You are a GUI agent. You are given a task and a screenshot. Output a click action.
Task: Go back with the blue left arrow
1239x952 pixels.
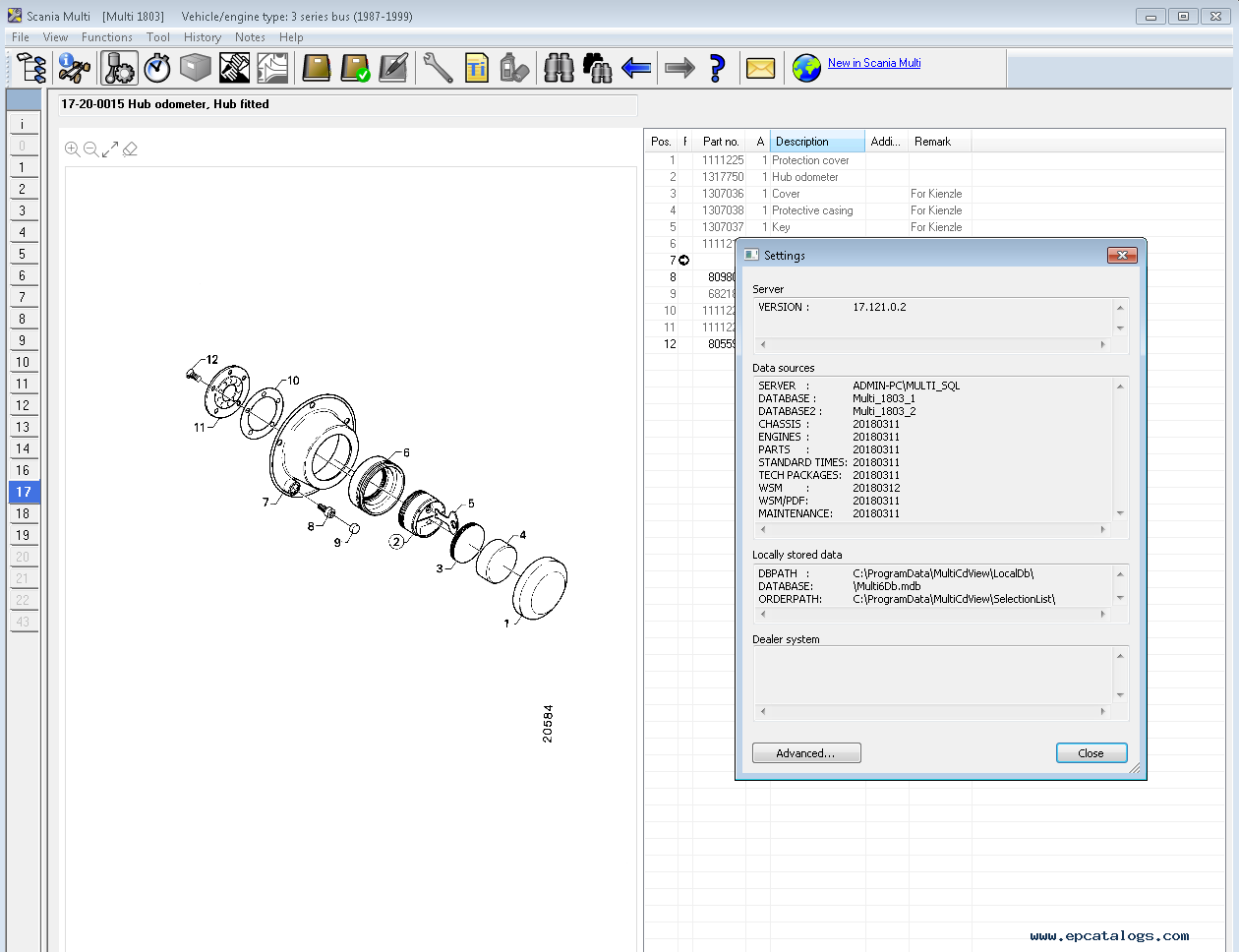pyautogui.click(x=636, y=68)
